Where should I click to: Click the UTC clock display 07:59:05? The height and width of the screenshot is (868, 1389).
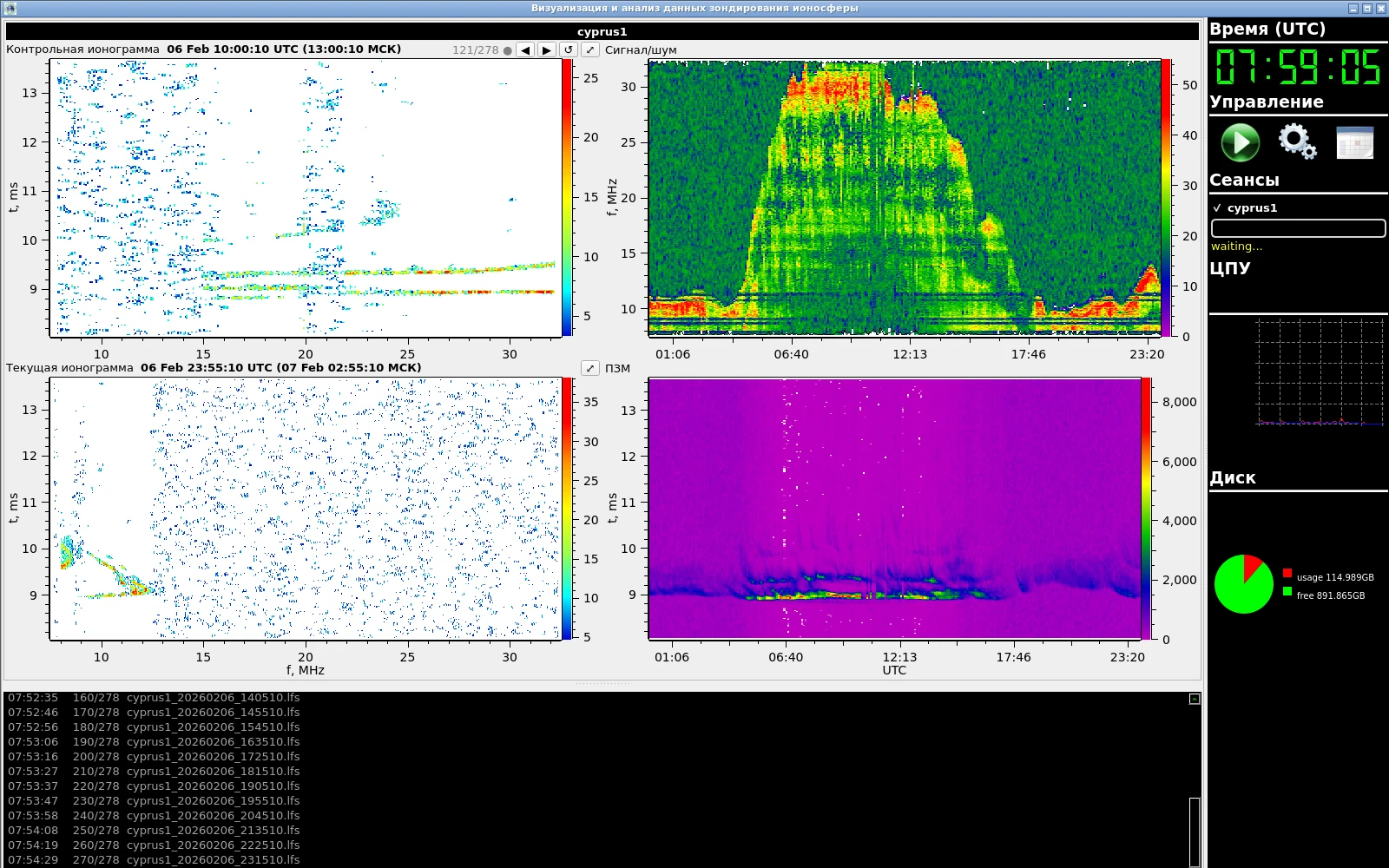(1298, 67)
